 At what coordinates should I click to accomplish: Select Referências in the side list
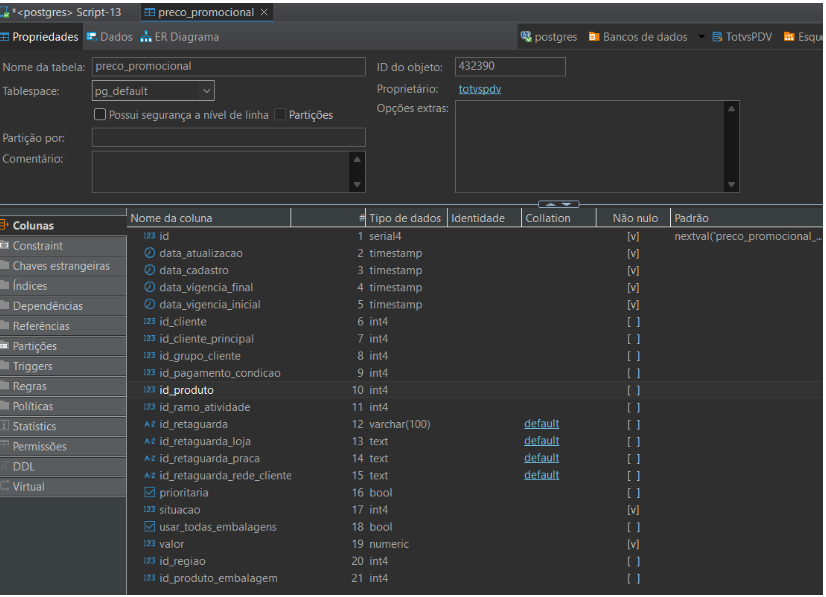(63, 326)
